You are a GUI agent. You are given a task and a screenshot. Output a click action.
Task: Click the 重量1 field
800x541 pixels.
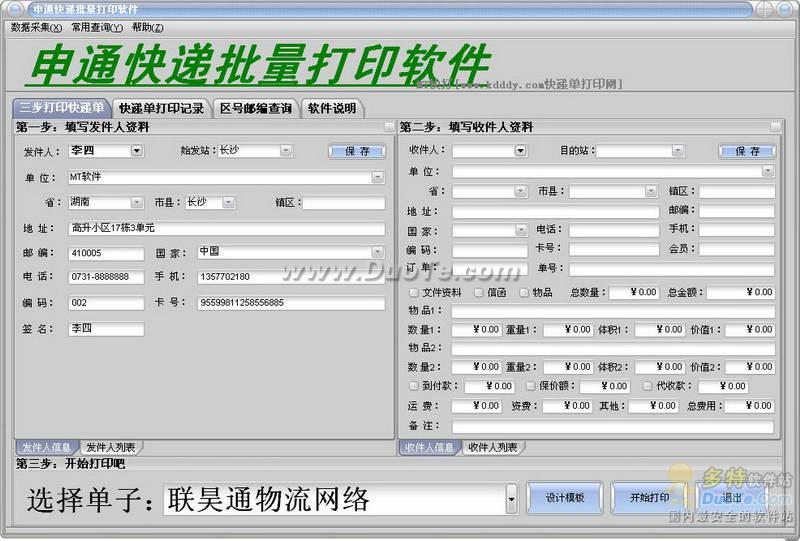(567, 330)
